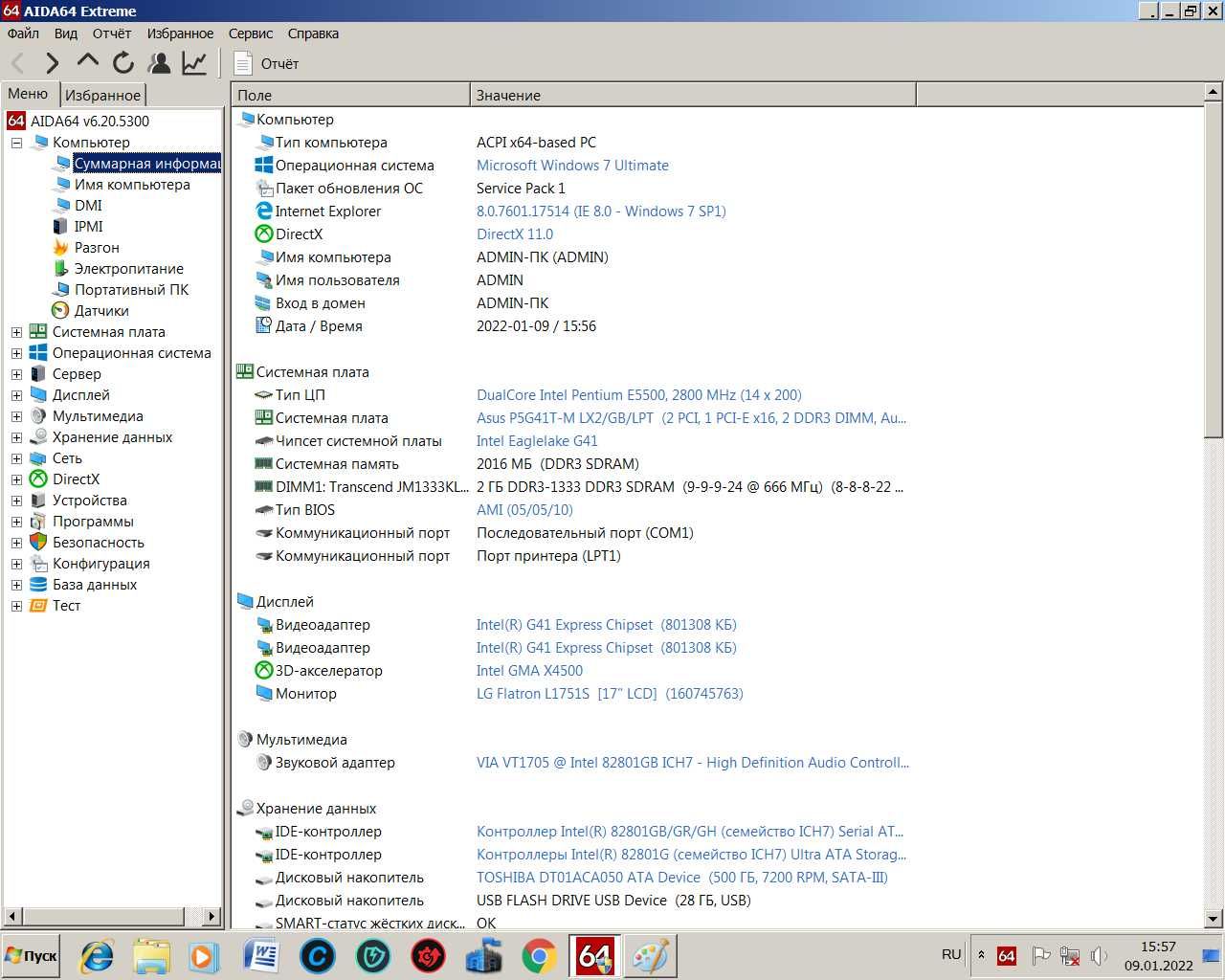Expand the База данных tree node
Viewport: 1225px width, 980px height.
(16, 585)
